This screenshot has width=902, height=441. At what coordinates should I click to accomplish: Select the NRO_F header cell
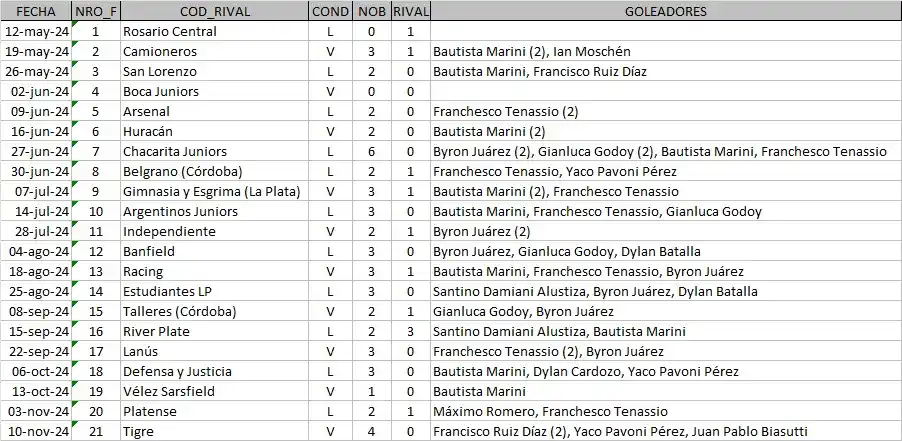95,11
